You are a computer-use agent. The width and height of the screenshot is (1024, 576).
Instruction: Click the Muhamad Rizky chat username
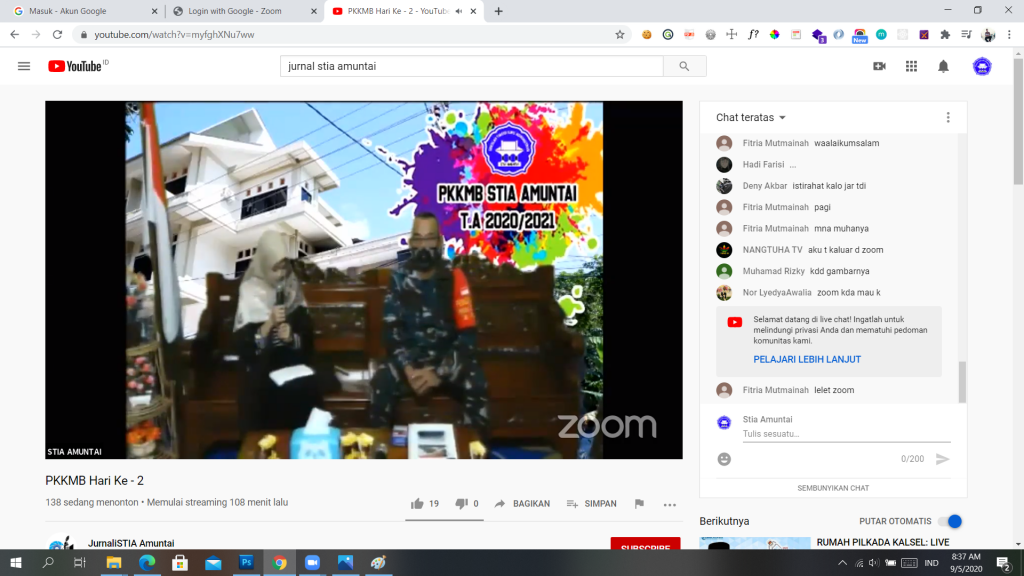pos(774,271)
